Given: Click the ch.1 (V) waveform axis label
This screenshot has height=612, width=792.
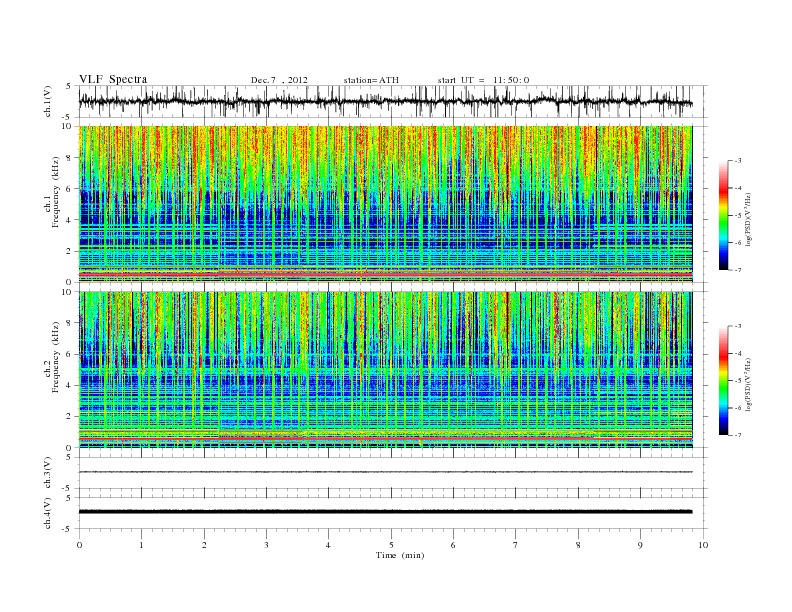Looking at the screenshot, I should [48, 101].
